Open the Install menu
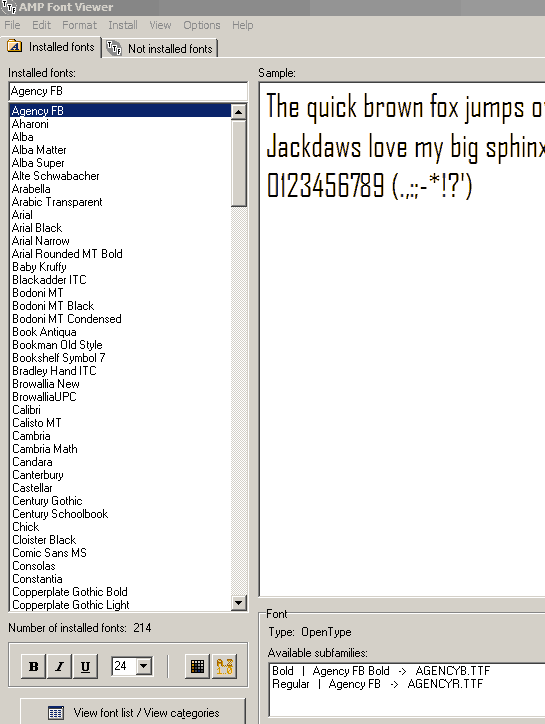The height and width of the screenshot is (724, 545). [x=123, y=25]
